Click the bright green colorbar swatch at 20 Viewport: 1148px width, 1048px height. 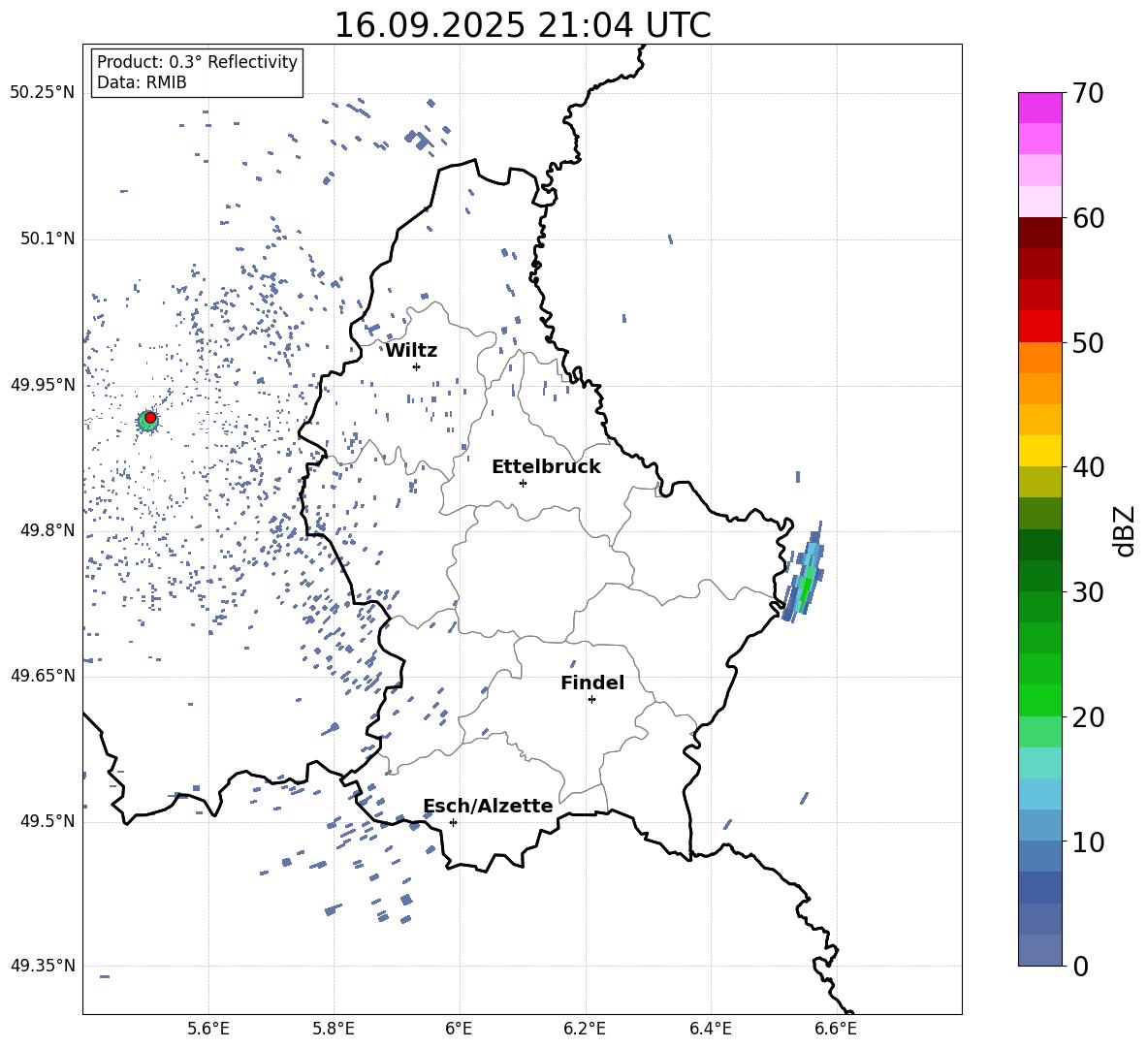(1040, 701)
